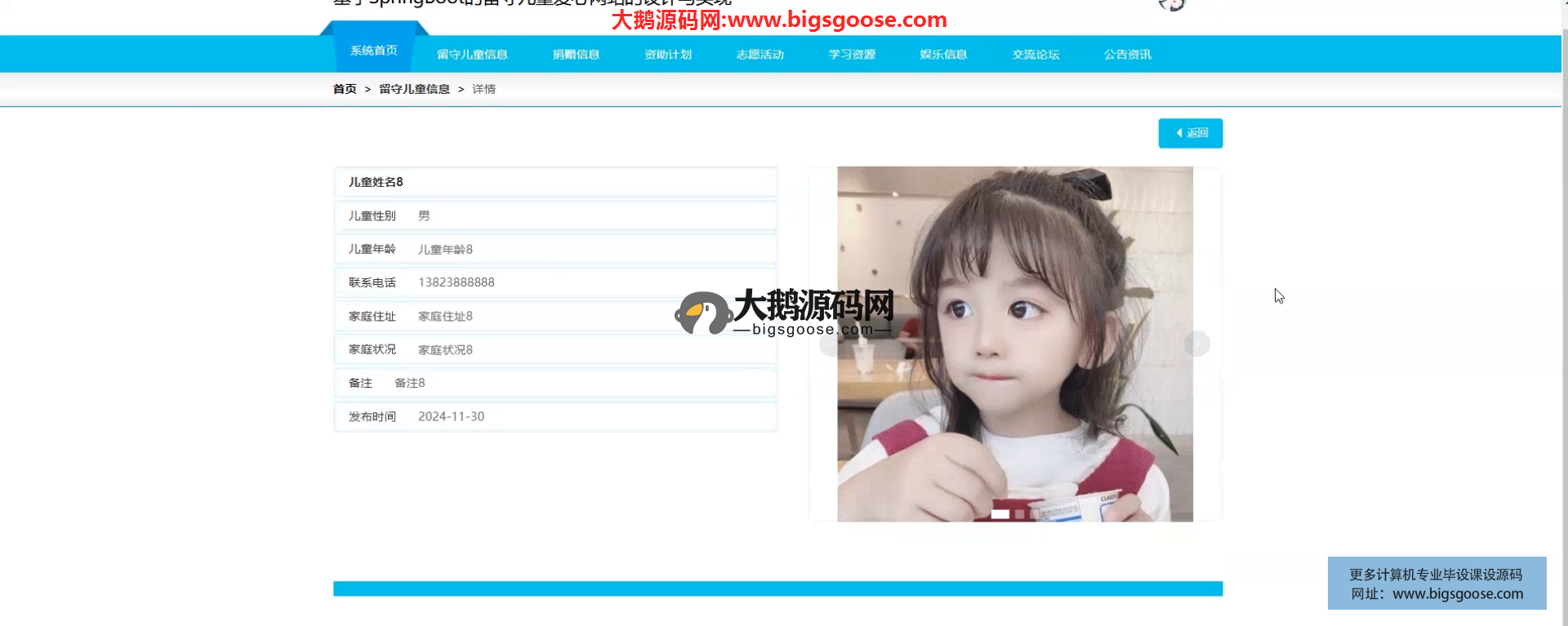Click the phone number 13823888888
The image size is (1568, 626).
456,282
